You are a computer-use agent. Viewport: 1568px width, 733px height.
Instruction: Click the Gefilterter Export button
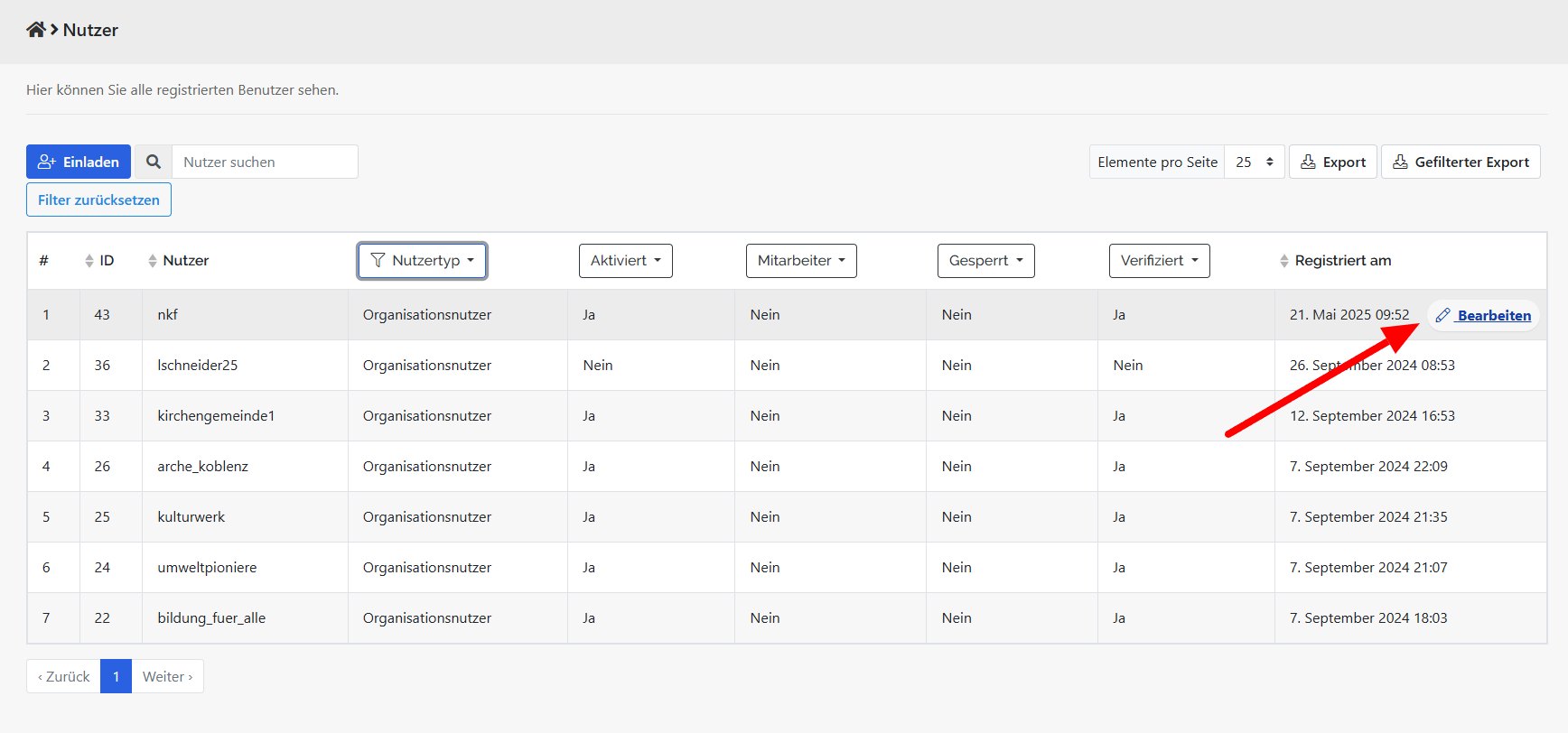1460,162
